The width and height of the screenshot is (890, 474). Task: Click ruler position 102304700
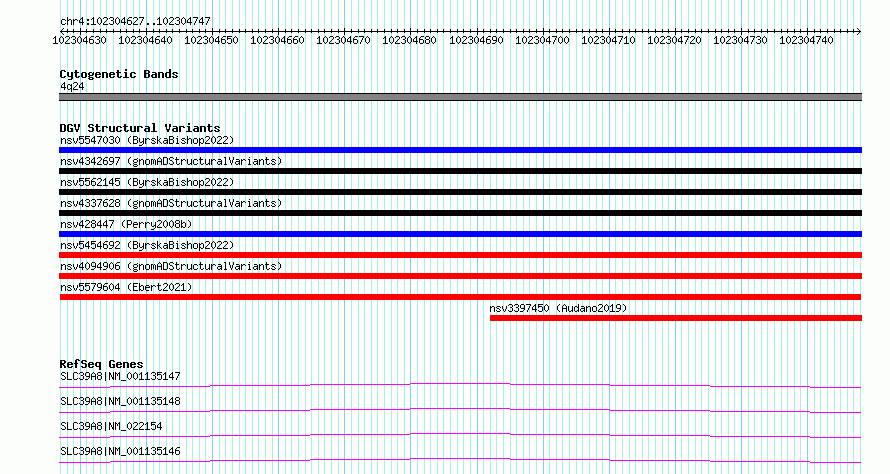(542, 40)
